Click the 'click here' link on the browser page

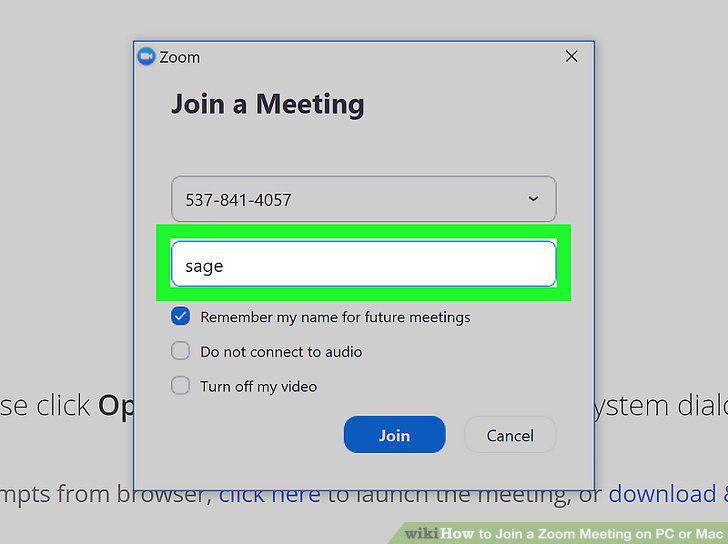click(270, 497)
